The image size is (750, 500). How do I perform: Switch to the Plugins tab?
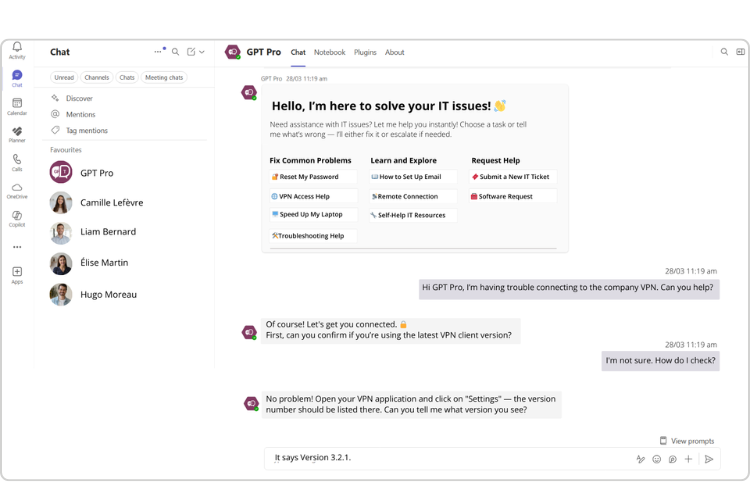click(365, 52)
